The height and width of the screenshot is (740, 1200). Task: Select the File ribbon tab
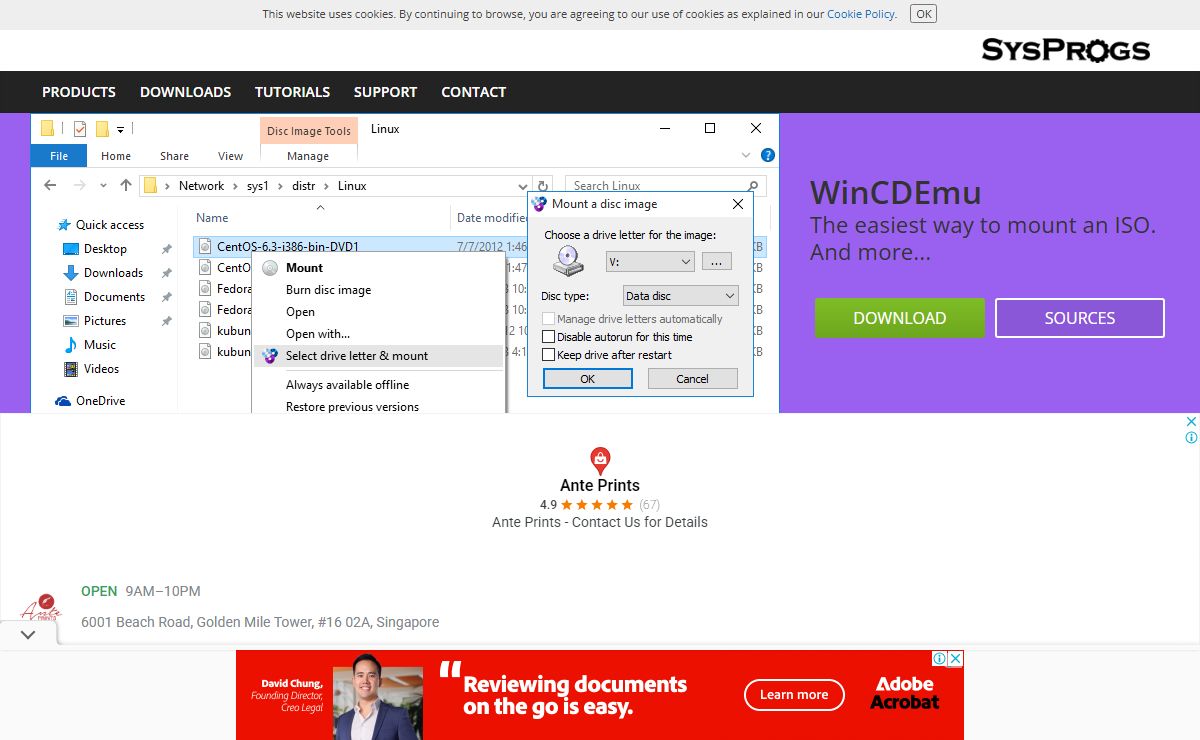(x=59, y=156)
